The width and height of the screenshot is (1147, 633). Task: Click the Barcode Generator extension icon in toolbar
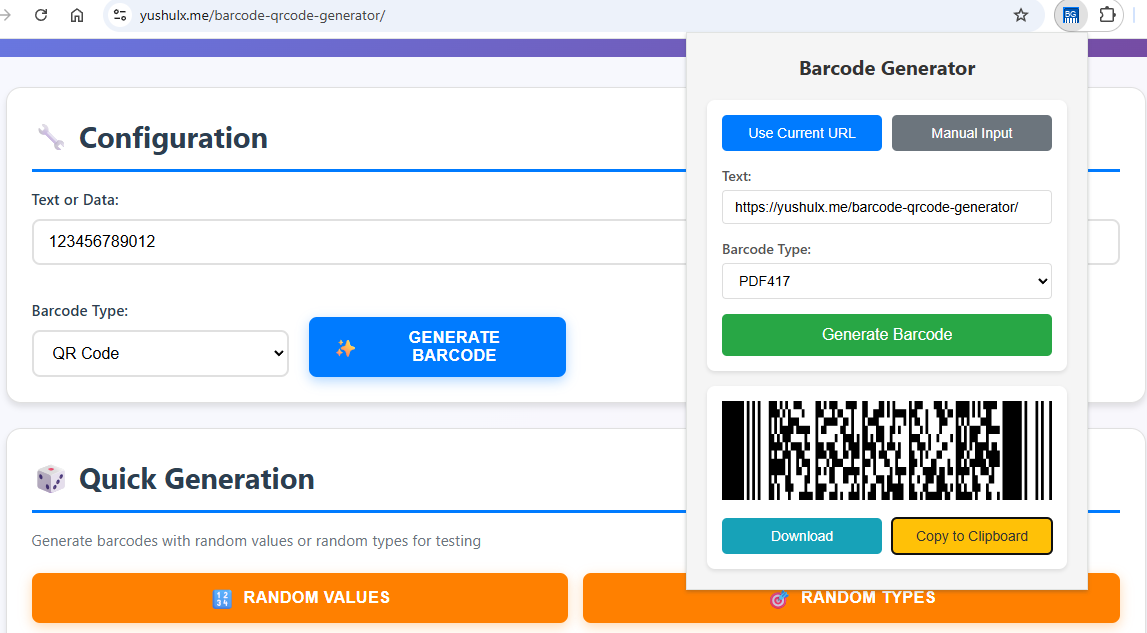(1070, 15)
